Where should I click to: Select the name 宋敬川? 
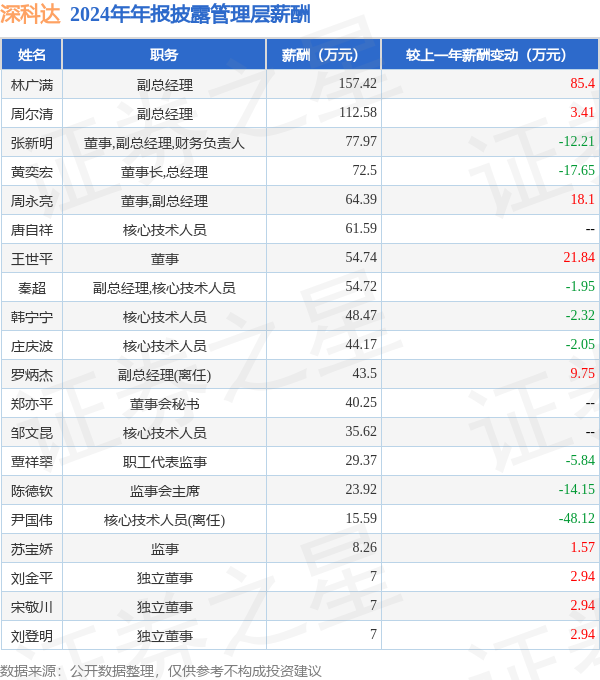tap(32, 607)
